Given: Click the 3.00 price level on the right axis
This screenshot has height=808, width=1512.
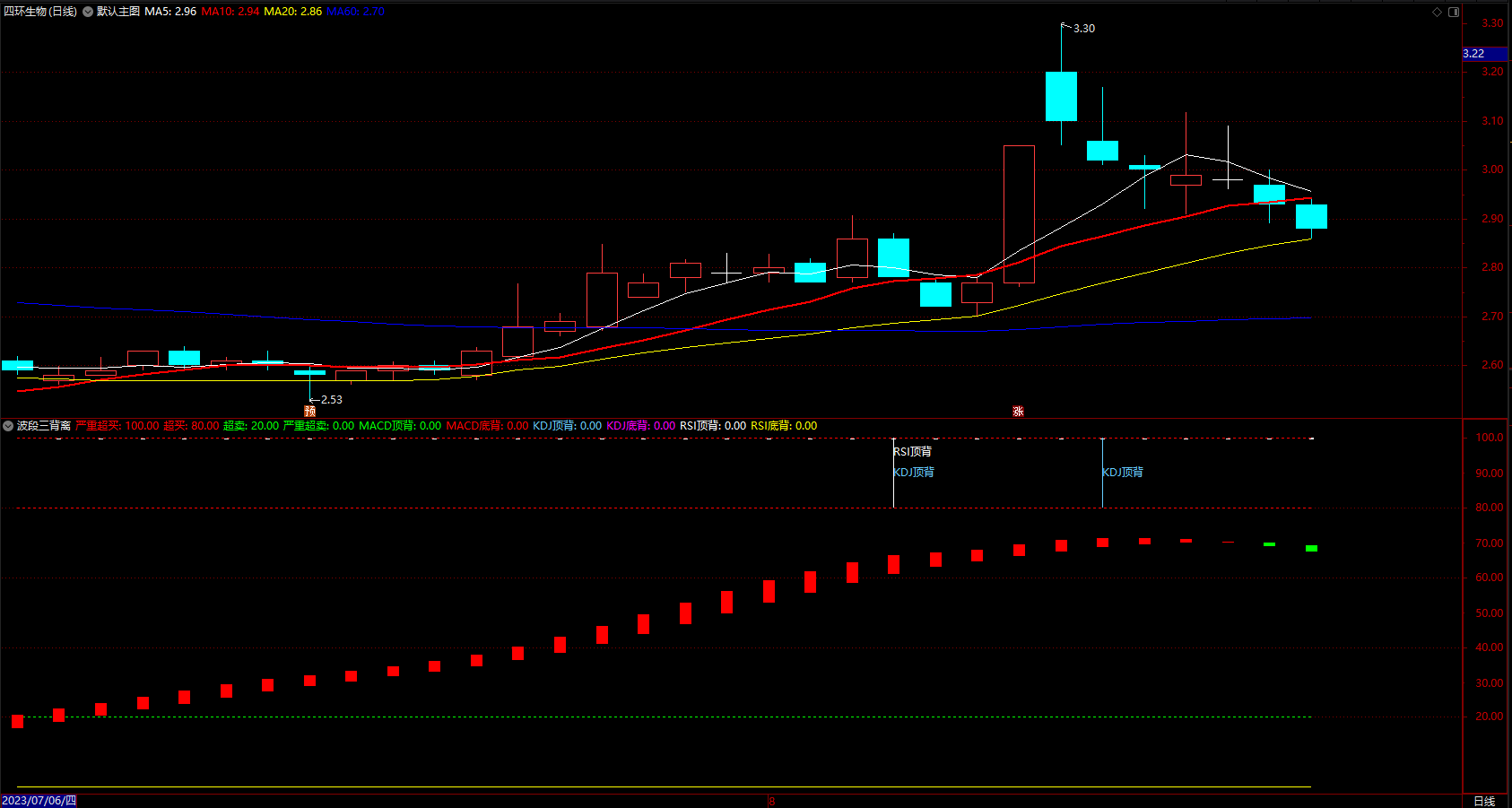Looking at the screenshot, I should click(1492, 169).
